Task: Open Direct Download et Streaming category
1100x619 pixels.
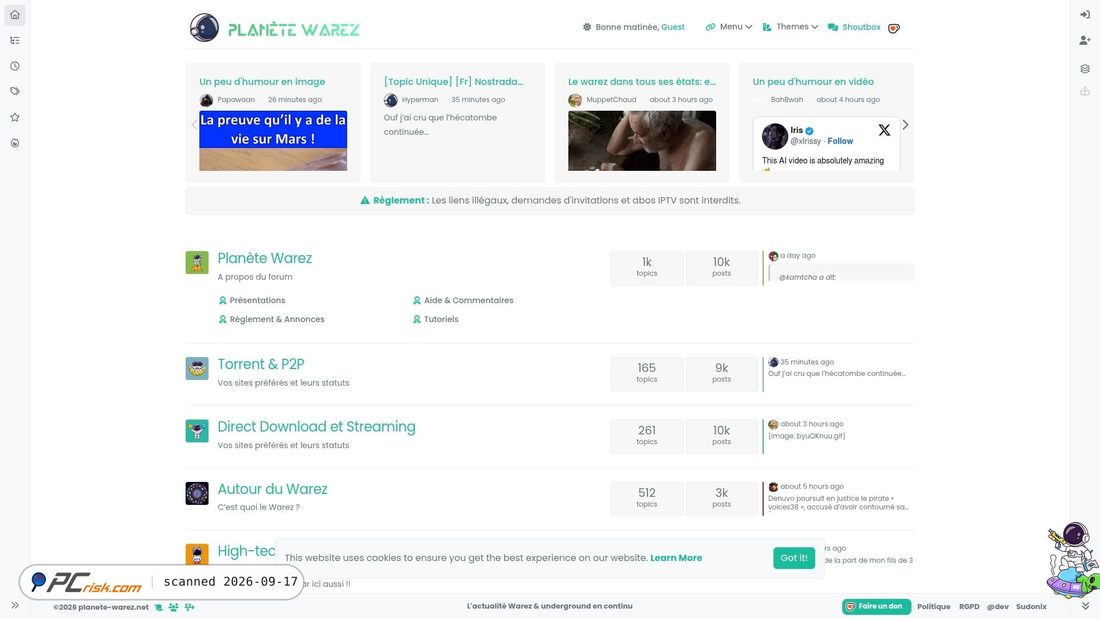Action: tap(316, 427)
